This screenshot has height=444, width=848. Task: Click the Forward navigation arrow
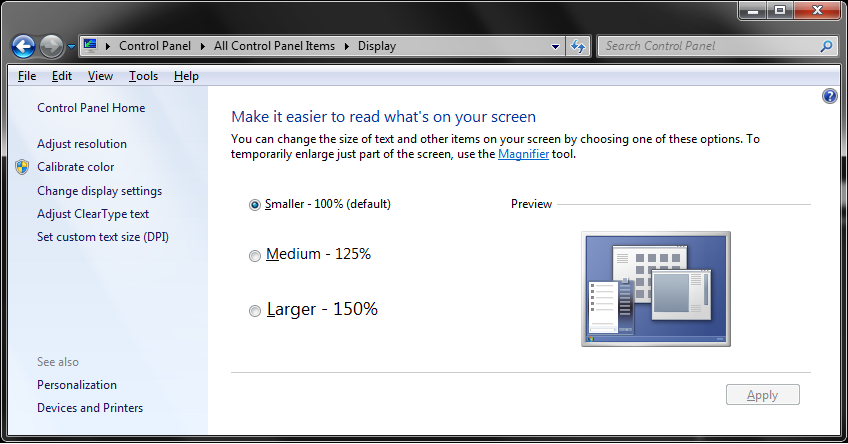pyautogui.click(x=51, y=47)
